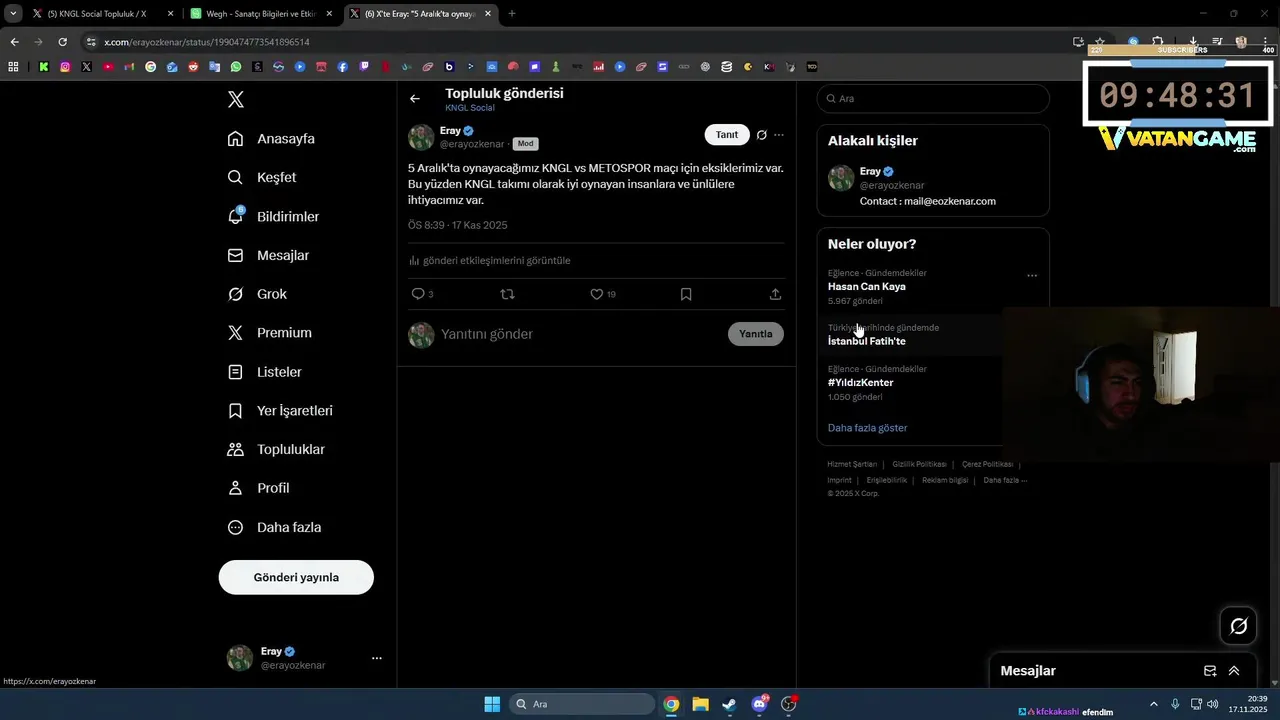The width and height of the screenshot is (1280, 720).
Task: Click the reply comment icon
Action: tap(418, 294)
